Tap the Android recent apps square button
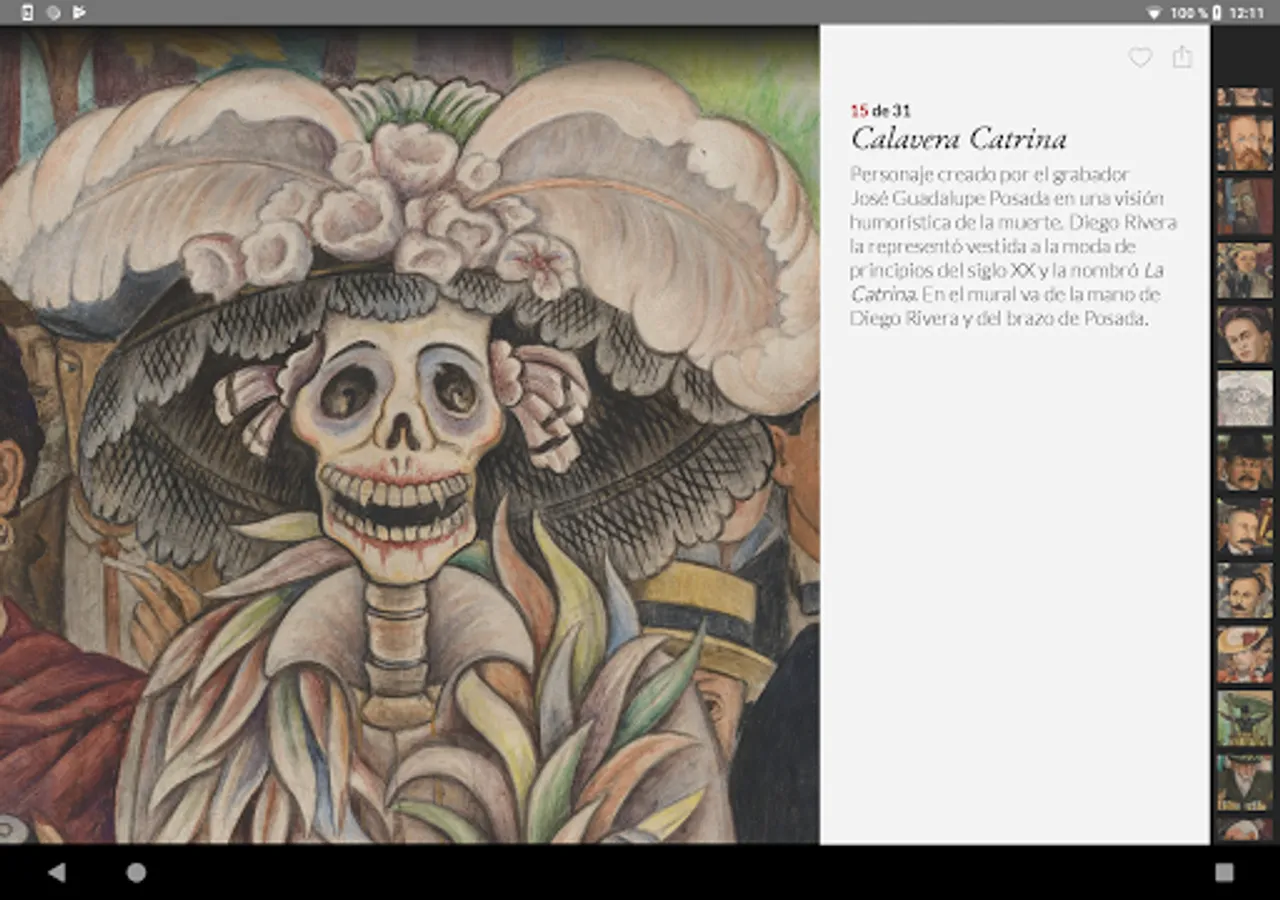The image size is (1280, 900). point(1224,872)
